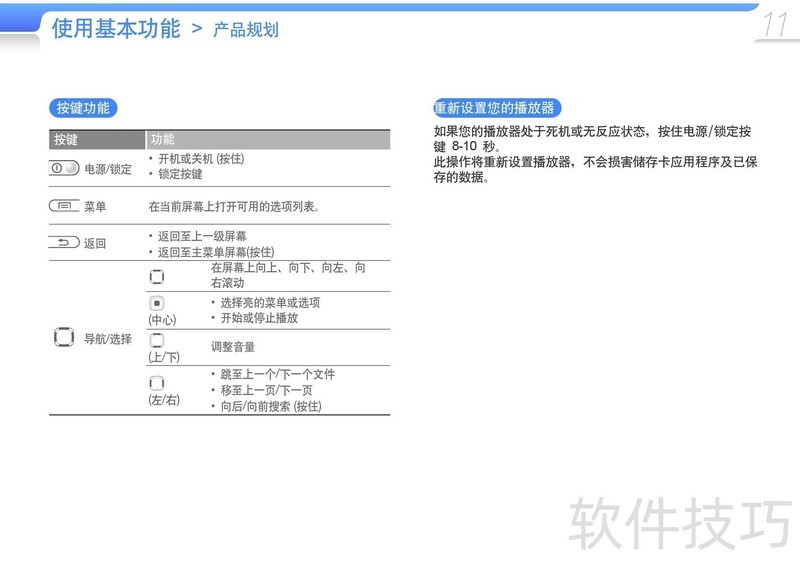Click the power/lock key icon

pyautogui.click(x=64, y=168)
